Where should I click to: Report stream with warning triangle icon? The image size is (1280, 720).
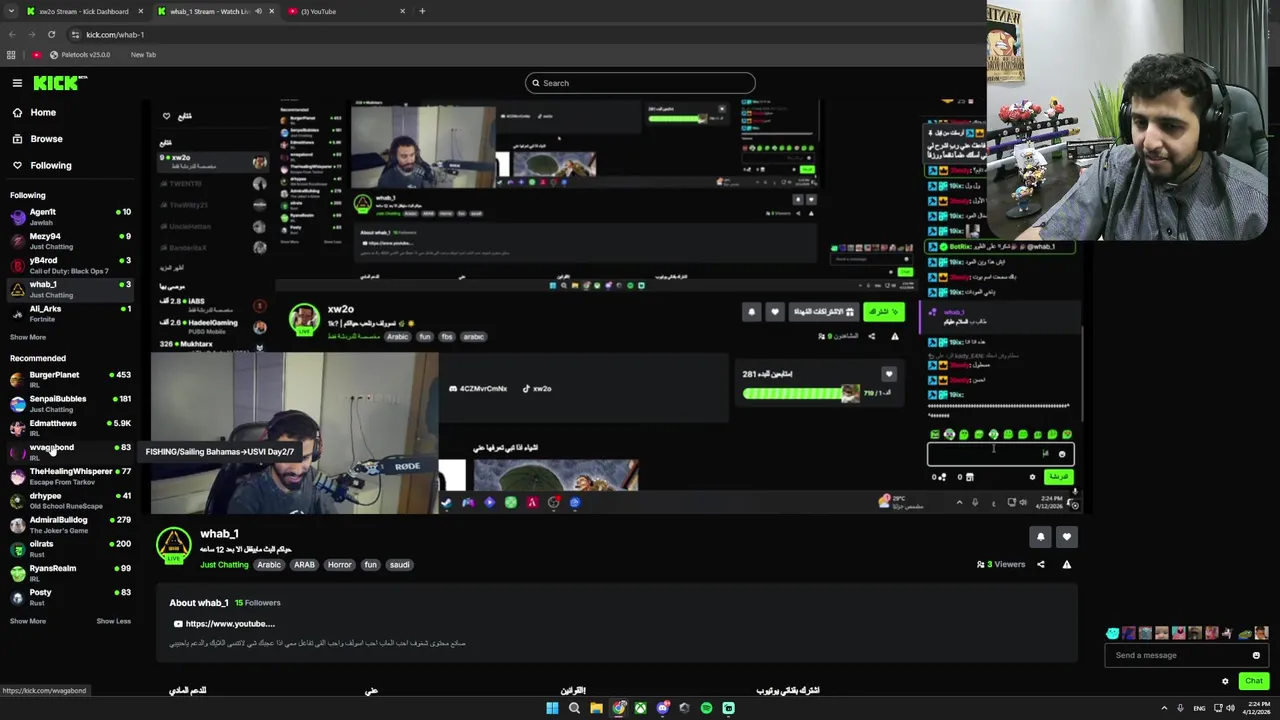click(1066, 564)
